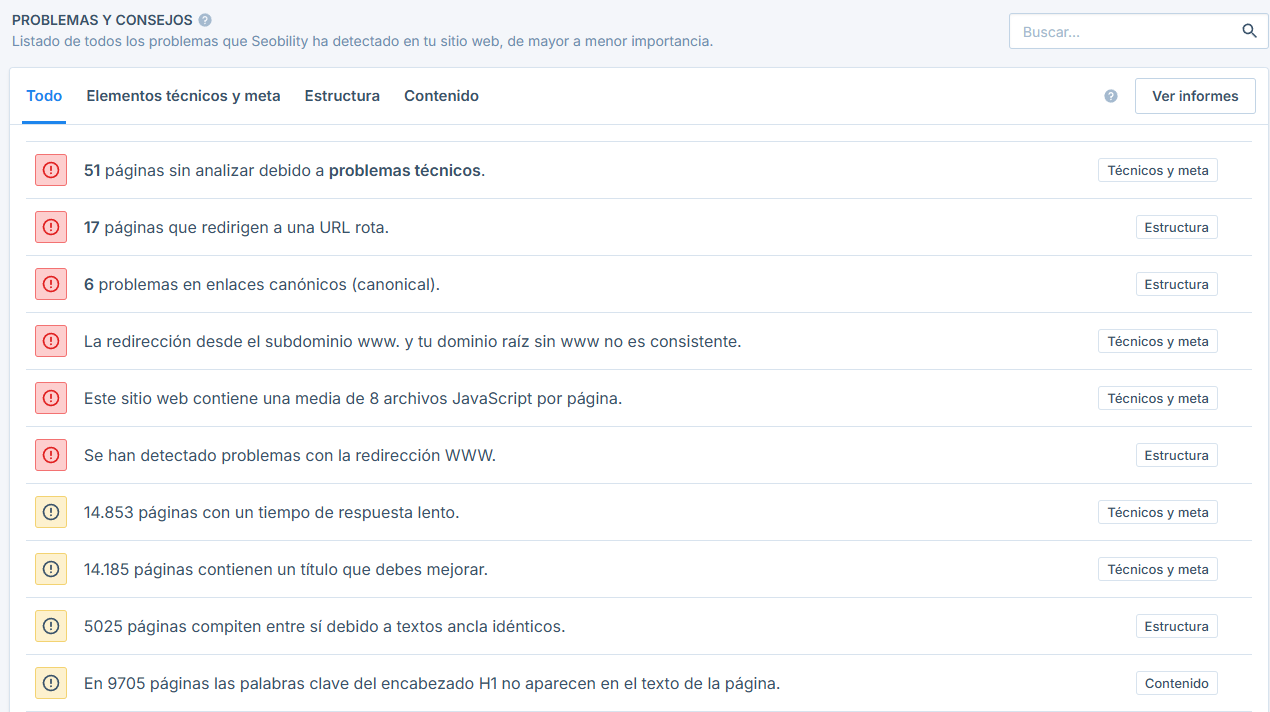Open the Contenido tab
The height and width of the screenshot is (712, 1270).
click(441, 96)
